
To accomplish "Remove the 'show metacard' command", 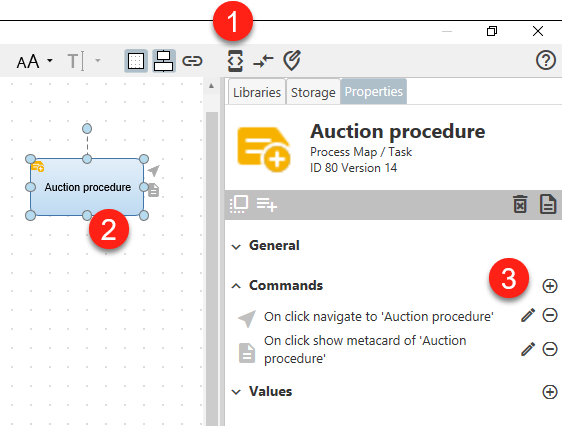I will 549,349.
